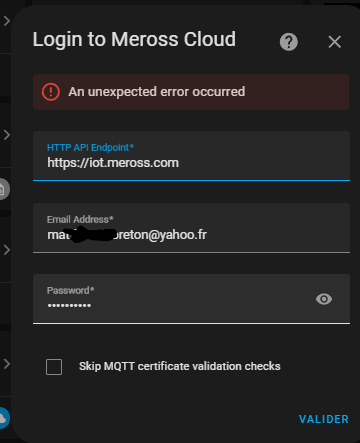Click into the Password input field
The width and height of the screenshot is (360, 443).
pos(191,299)
